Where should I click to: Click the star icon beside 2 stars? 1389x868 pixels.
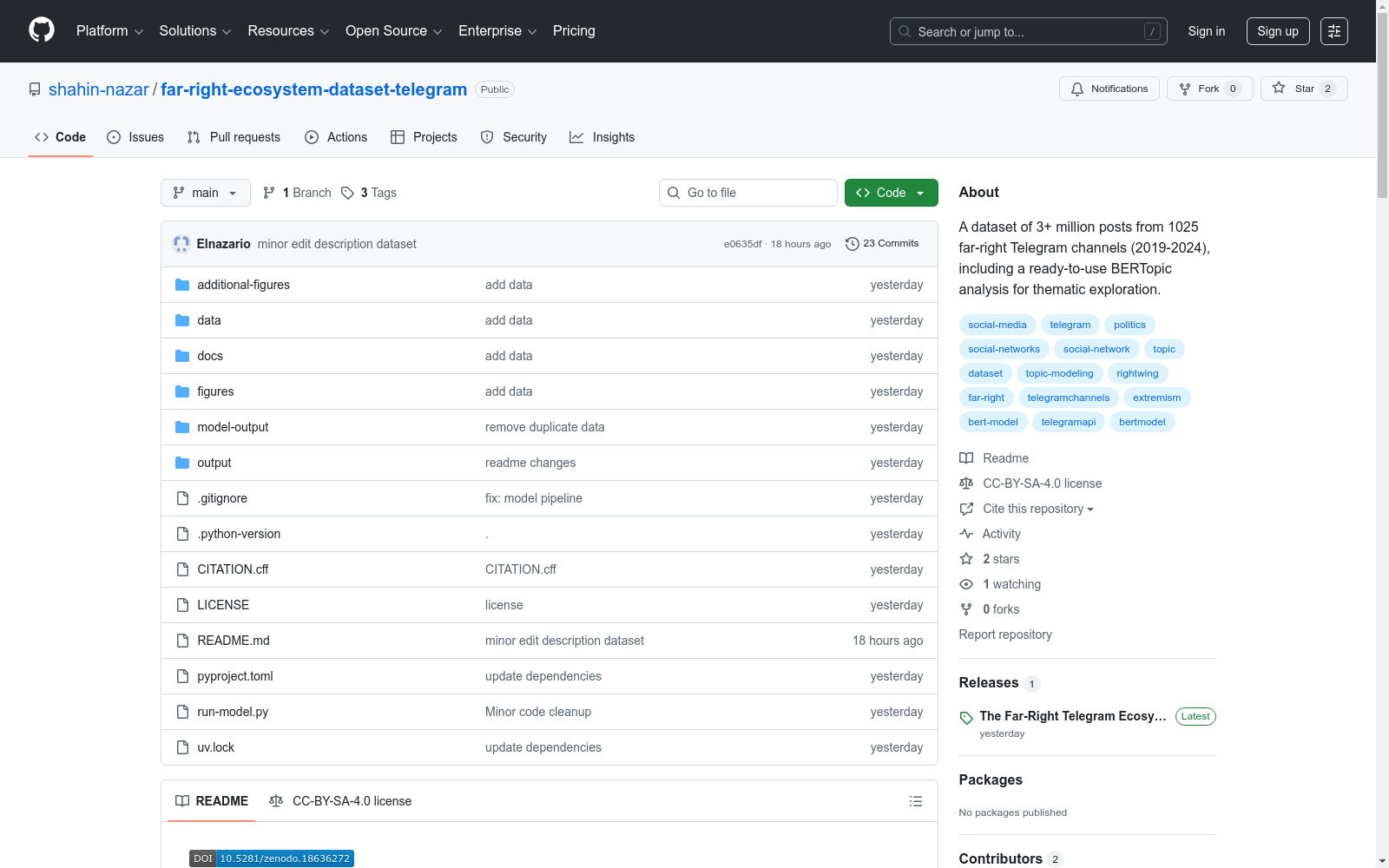tap(966, 559)
